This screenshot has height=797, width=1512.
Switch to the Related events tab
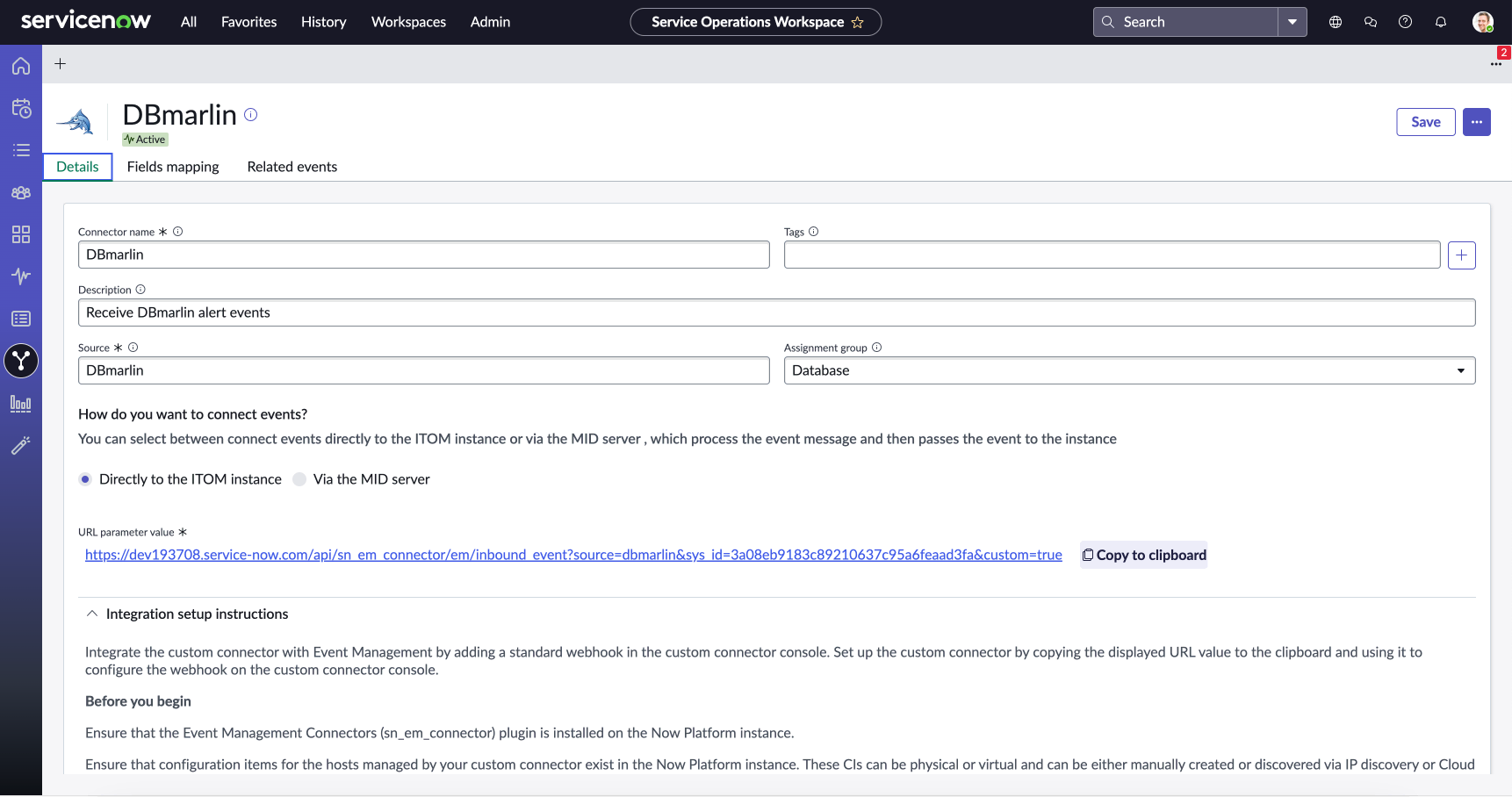coord(292,167)
